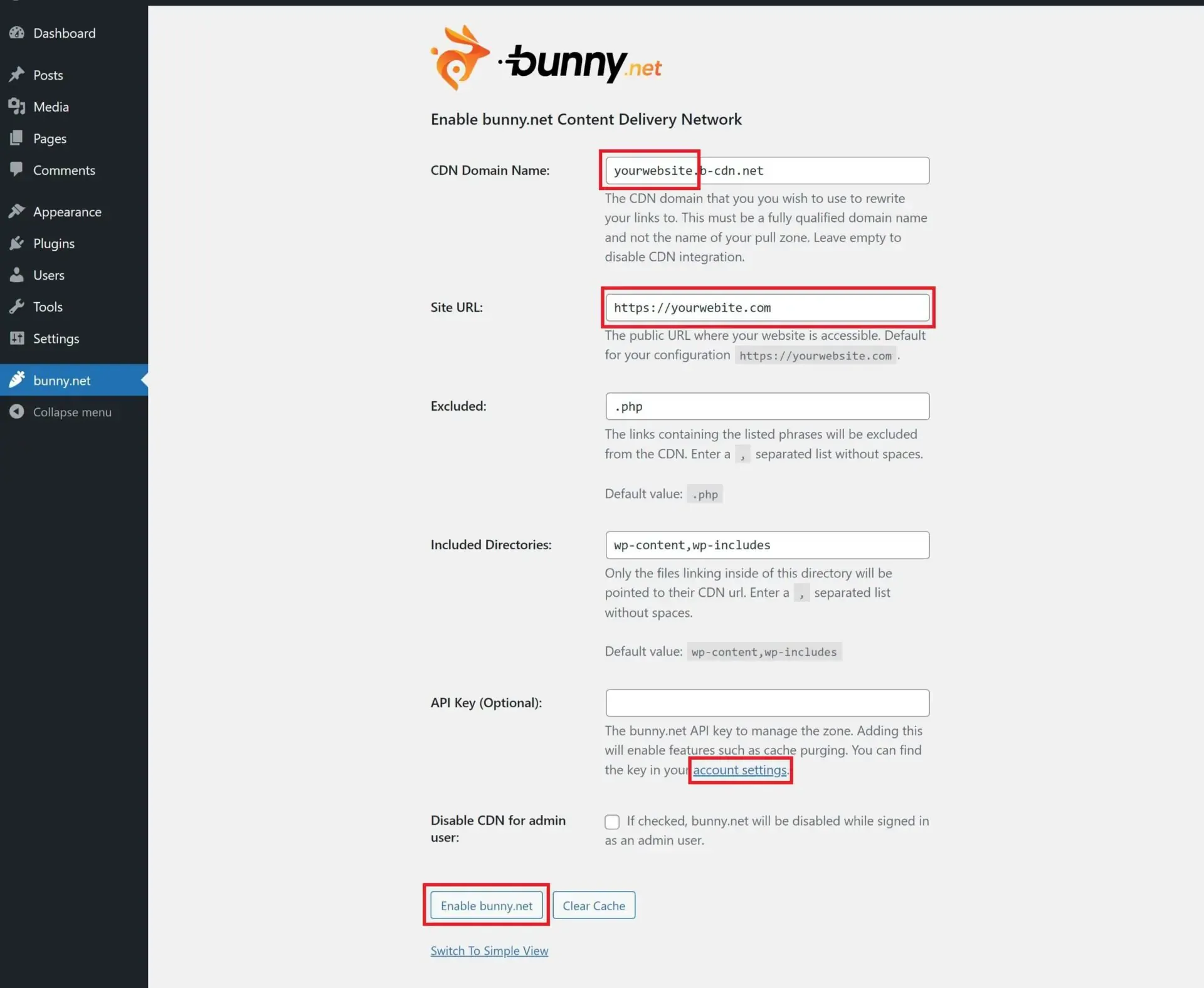Click the Plugins plug icon
The height and width of the screenshot is (988, 1204).
coord(17,243)
